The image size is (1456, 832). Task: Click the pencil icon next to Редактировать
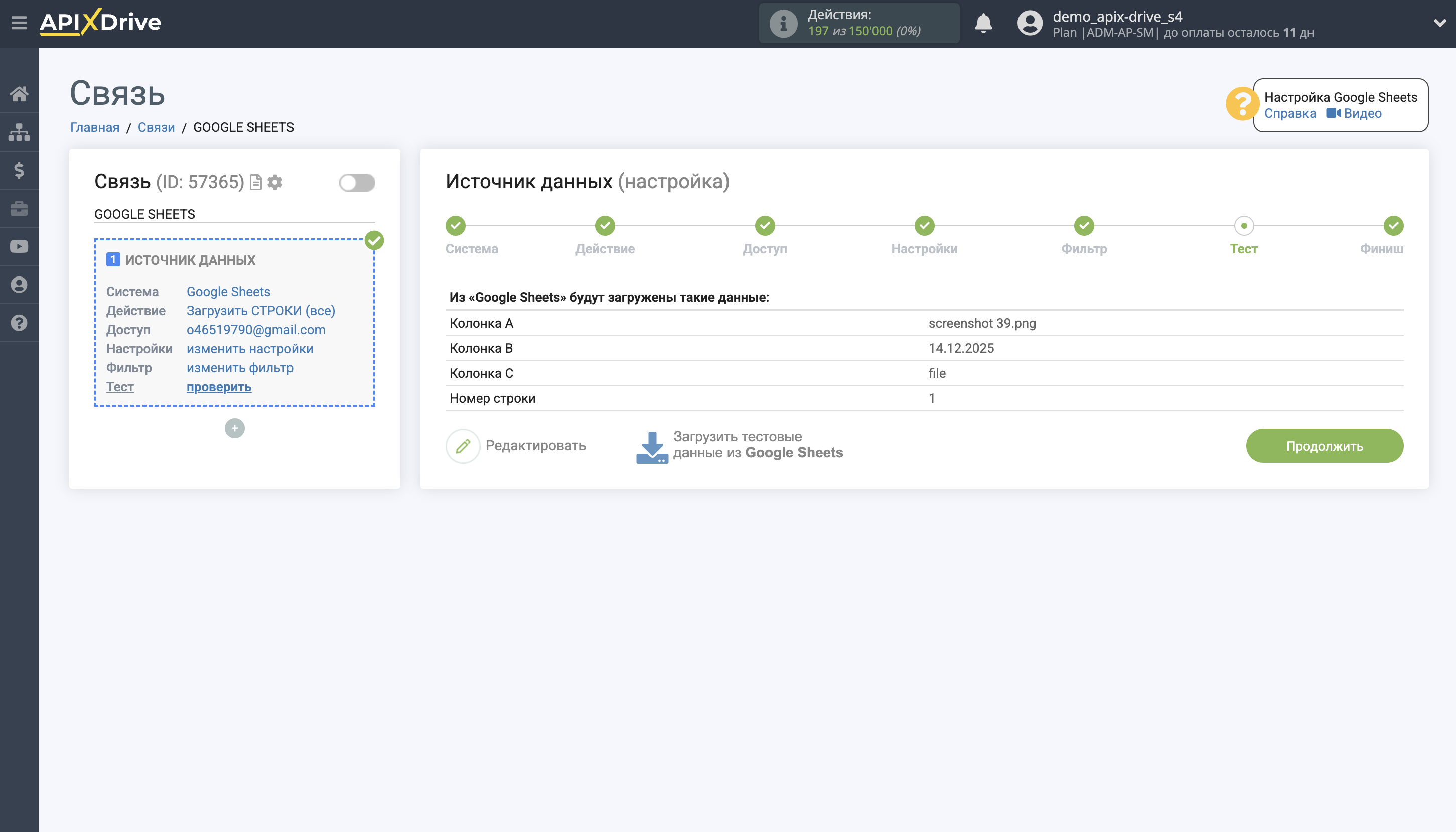coord(463,445)
